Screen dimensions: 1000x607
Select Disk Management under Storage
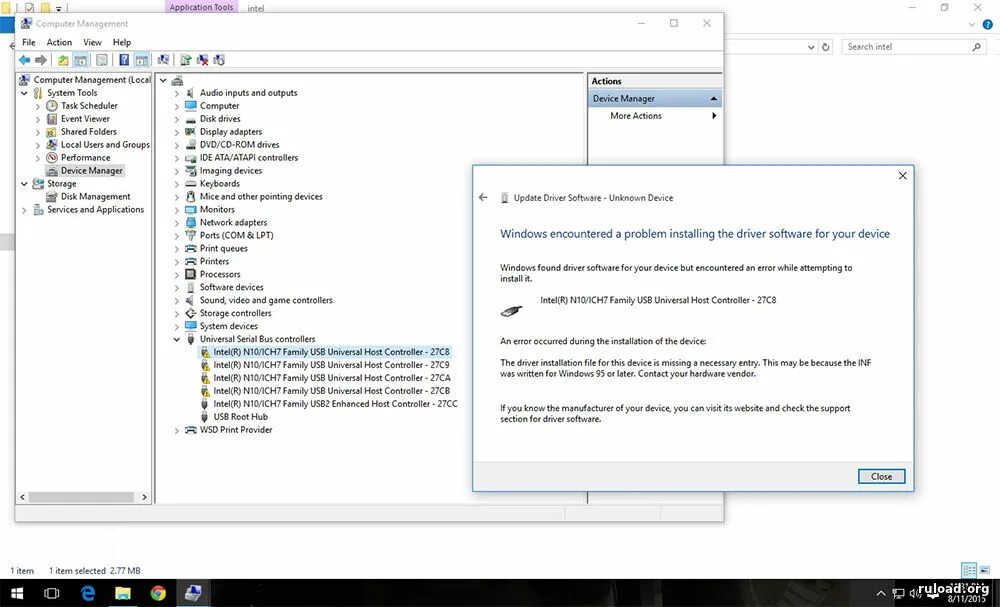click(96, 196)
